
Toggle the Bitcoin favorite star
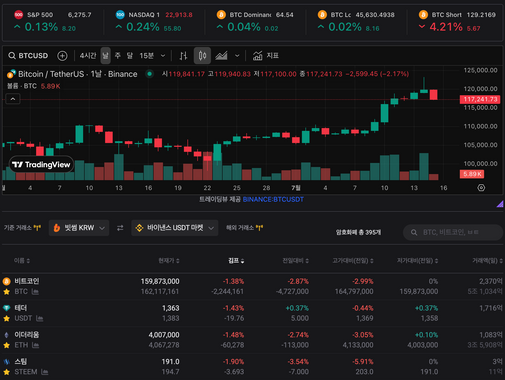[6, 292]
